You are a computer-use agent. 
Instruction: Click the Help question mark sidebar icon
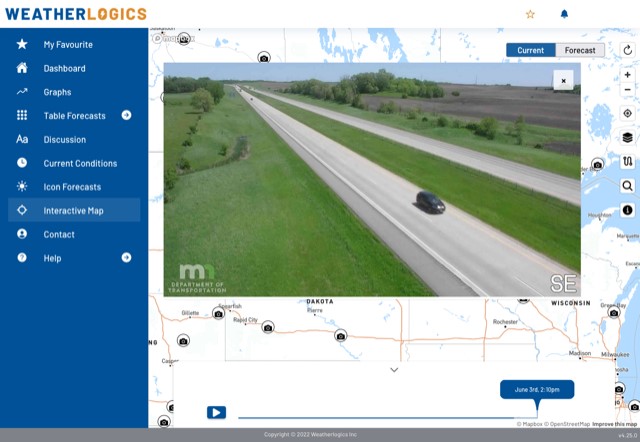tap(22, 257)
